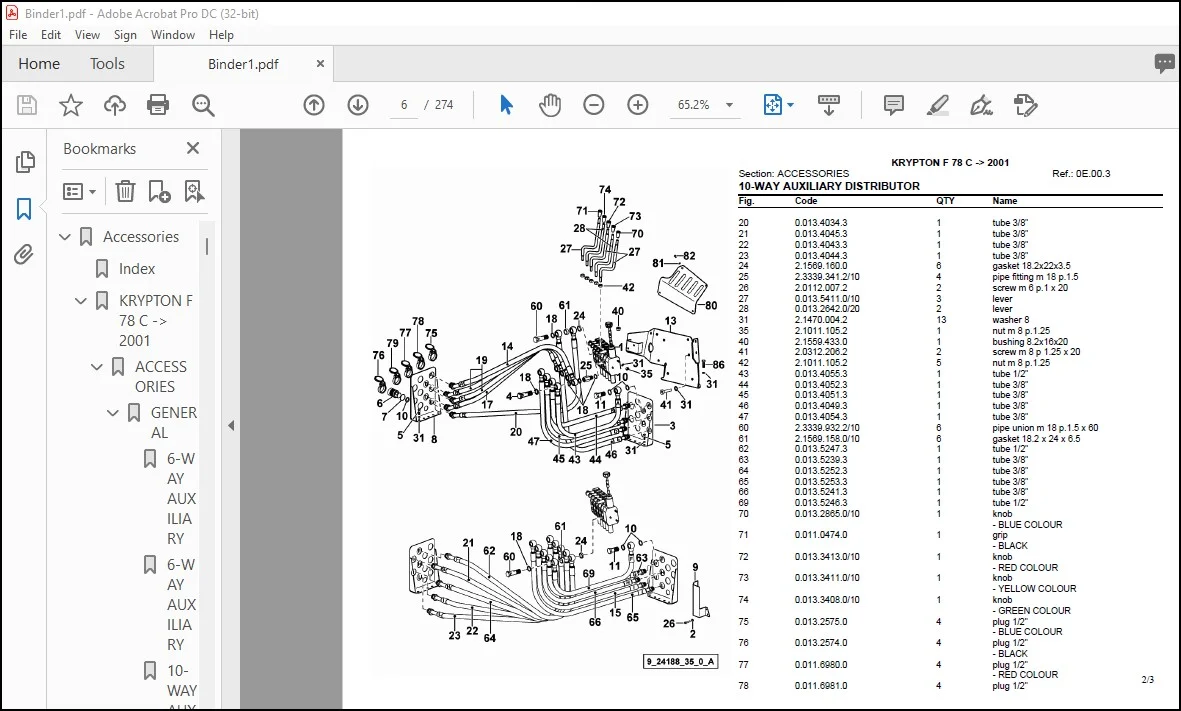Collapse the ACCESSORIES sub-bookmark
The width and height of the screenshot is (1181, 711).
96,368
